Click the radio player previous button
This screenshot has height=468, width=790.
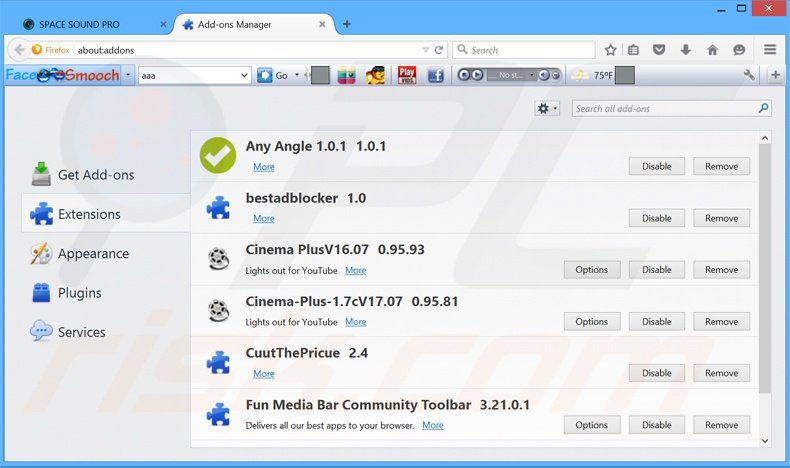[x=464, y=75]
